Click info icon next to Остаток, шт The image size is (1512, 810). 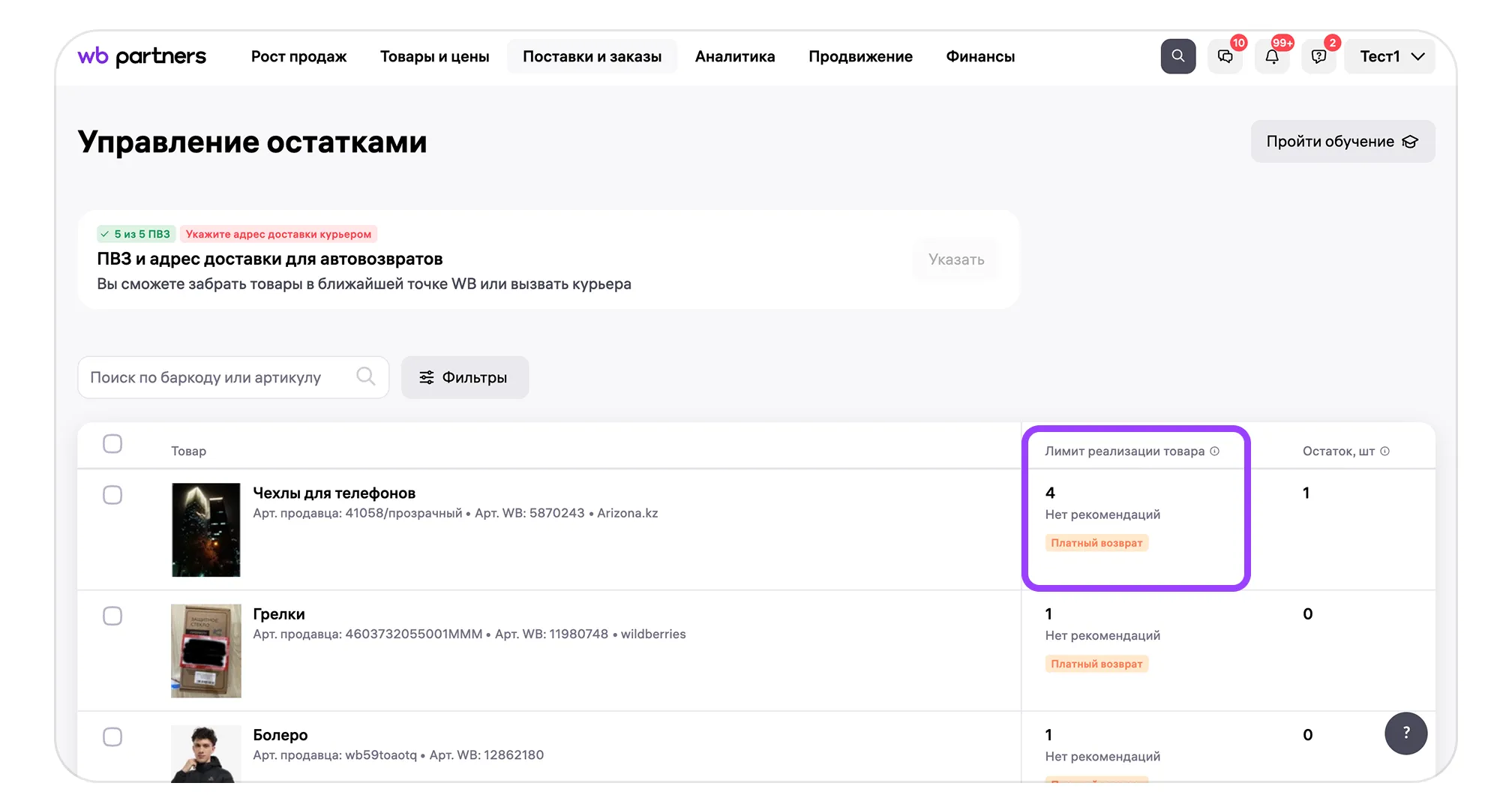(x=1384, y=451)
